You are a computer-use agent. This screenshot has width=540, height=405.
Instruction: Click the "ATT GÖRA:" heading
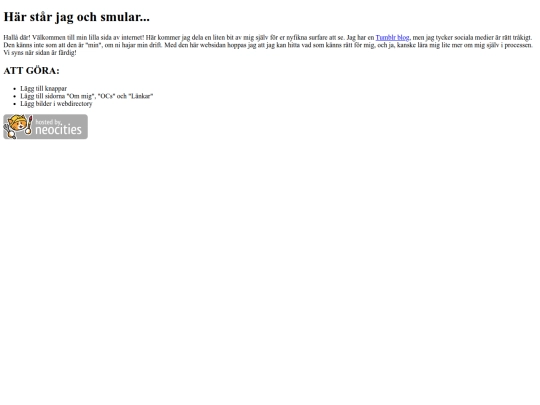31,71
